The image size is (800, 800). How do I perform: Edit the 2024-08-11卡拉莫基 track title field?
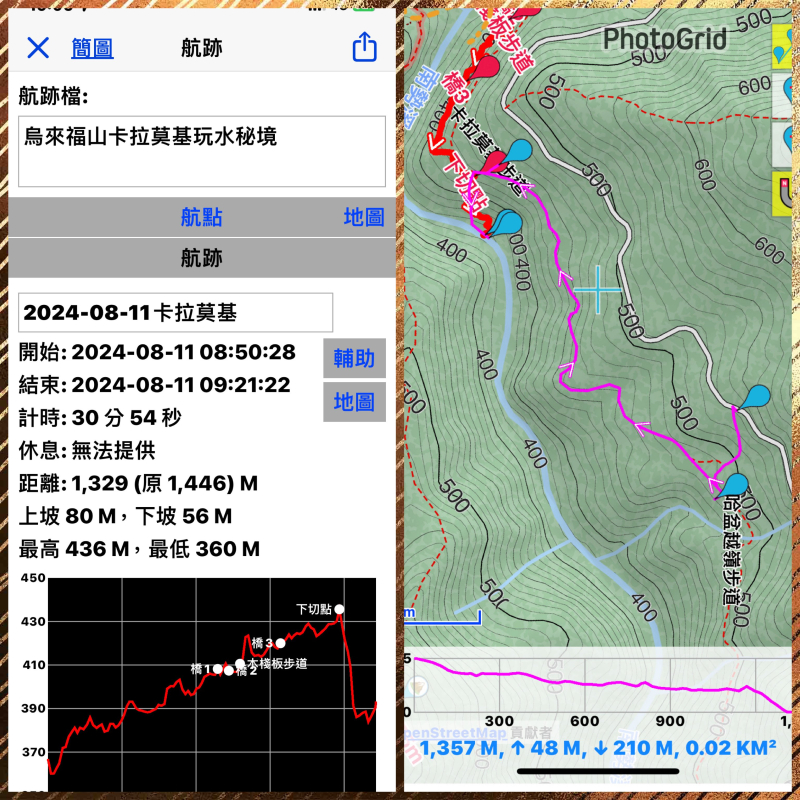coord(175,313)
